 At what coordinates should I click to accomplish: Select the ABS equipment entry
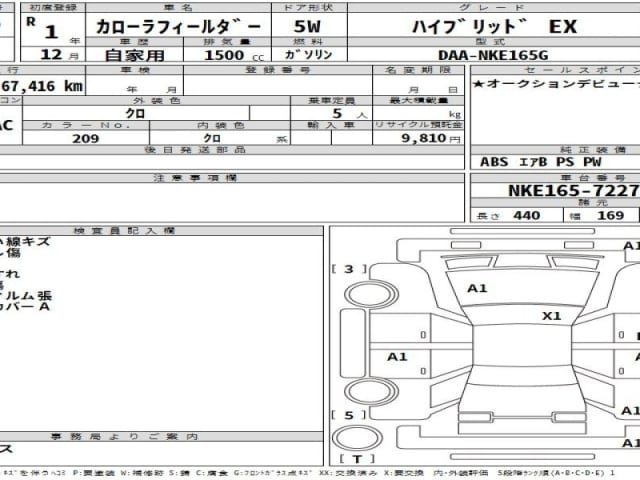494,162
